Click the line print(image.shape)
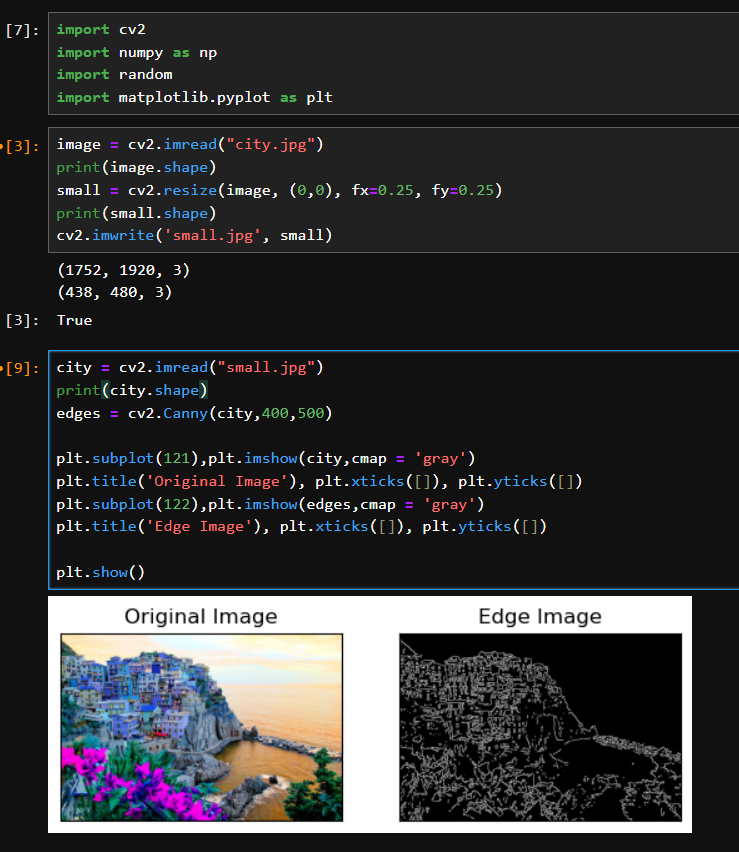 pyautogui.click(x=136, y=167)
